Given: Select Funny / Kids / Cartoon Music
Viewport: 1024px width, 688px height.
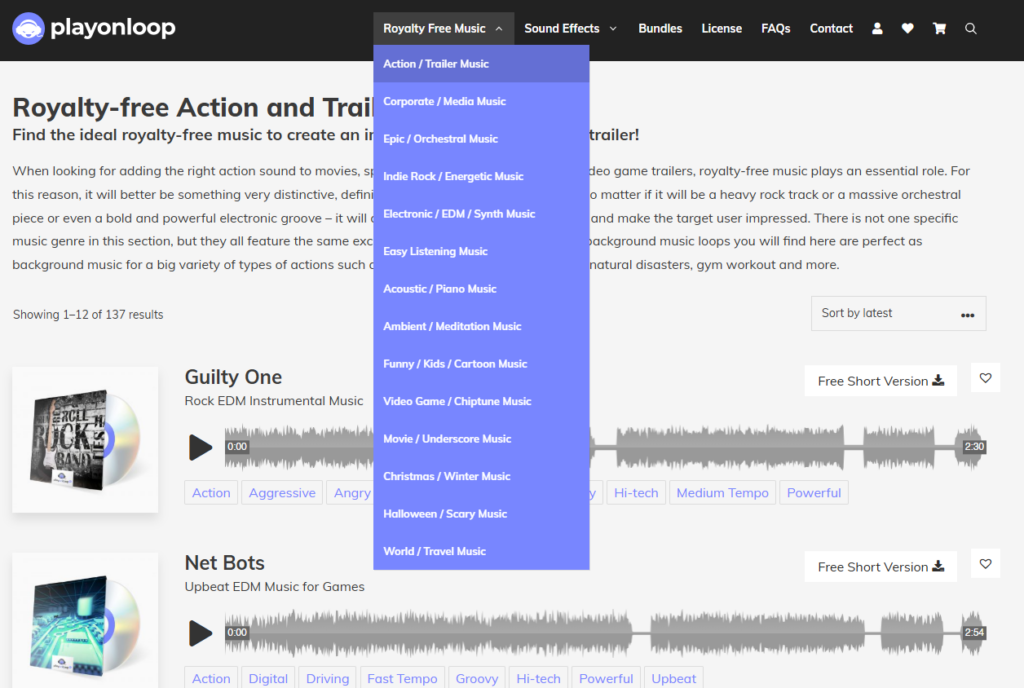Looking at the screenshot, I should (x=481, y=364).
